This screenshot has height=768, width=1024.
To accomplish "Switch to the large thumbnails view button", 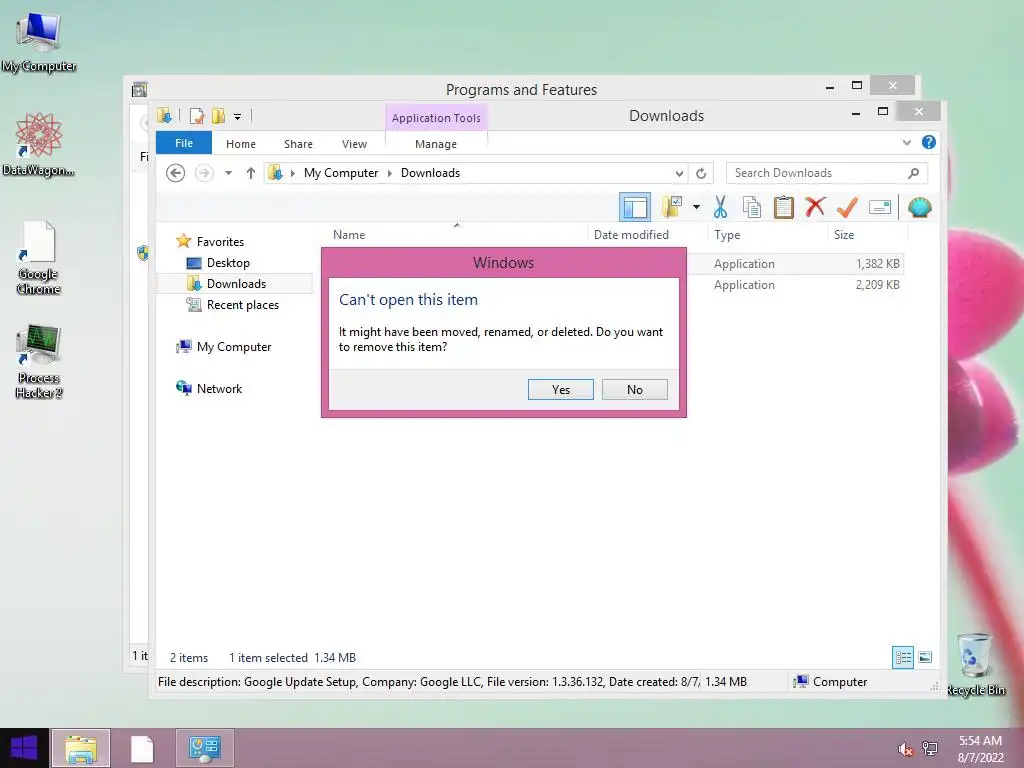I will (x=925, y=657).
